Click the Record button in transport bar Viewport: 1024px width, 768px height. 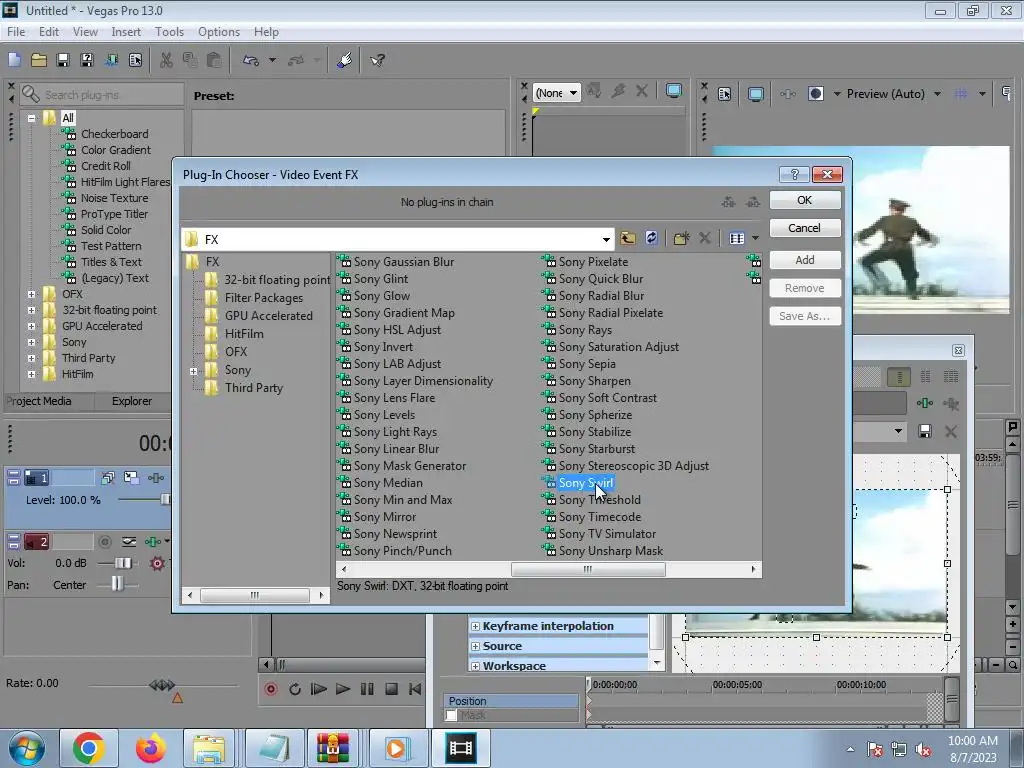click(x=270, y=689)
